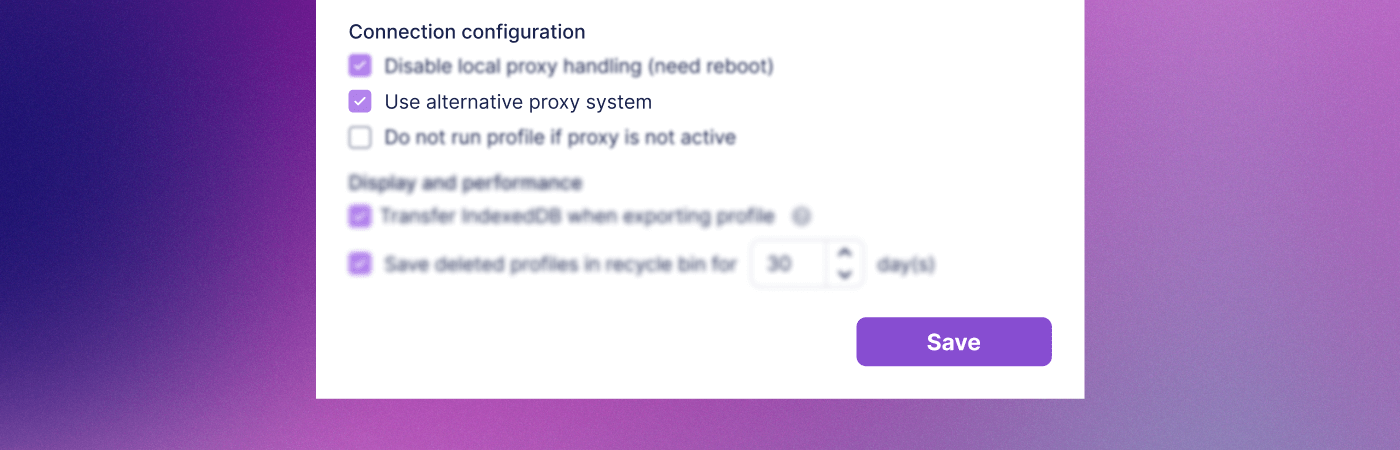This screenshot has width=1400, height=450.
Task: Decrease recycle bin days with down arrow
Action: pos(845,275)
